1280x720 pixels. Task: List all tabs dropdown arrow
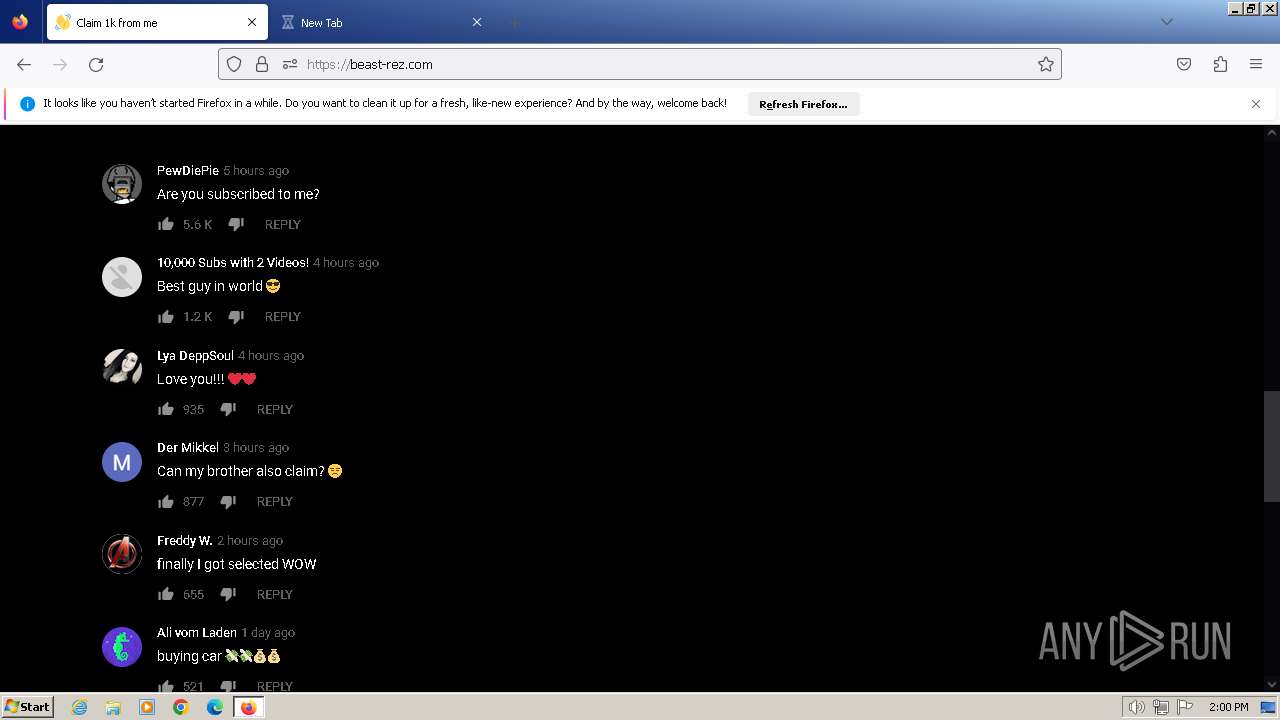pos(1166,22)
